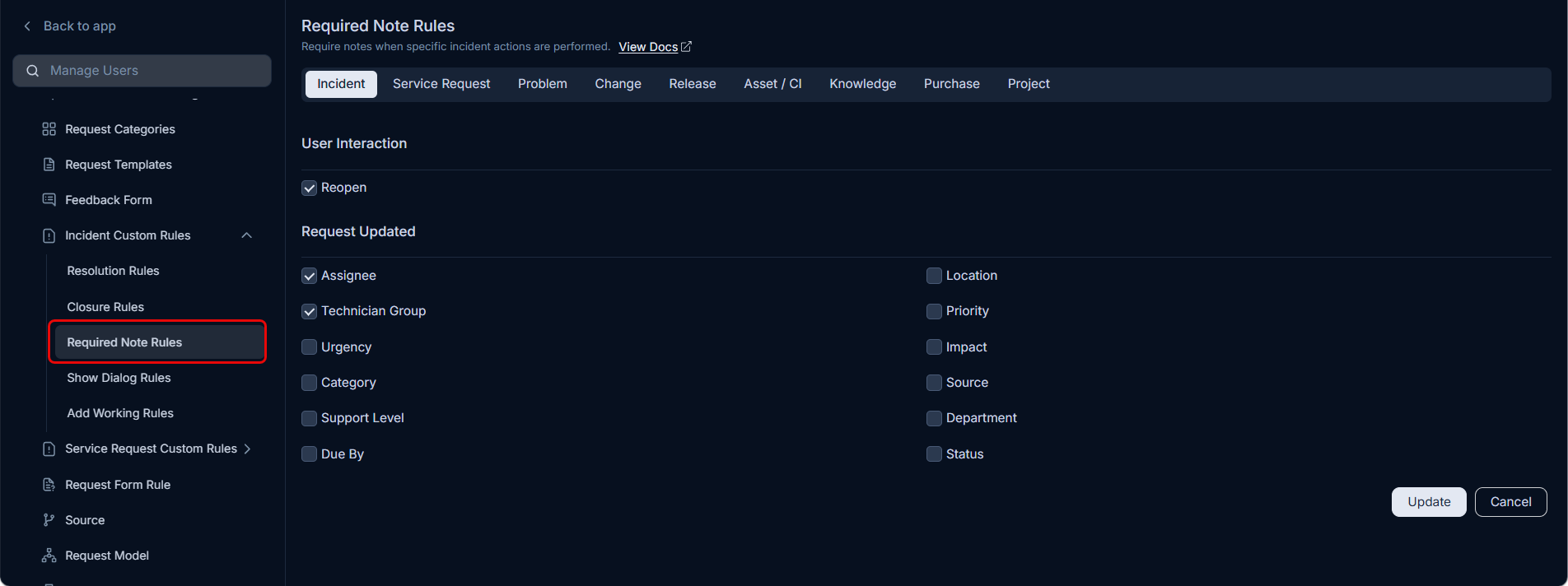Tick the Location checkbox

point(934,276)
